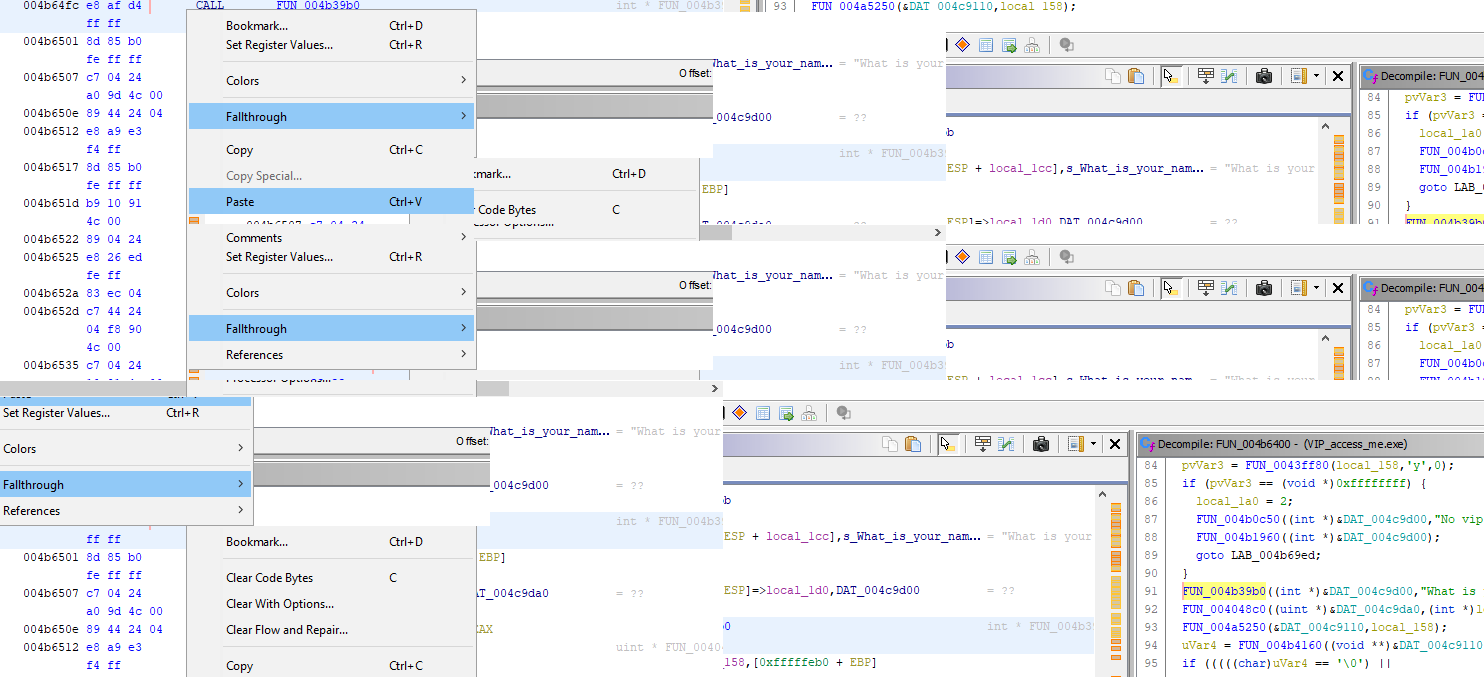Screen dimensions: 1484x677
Task: Select listing address 004b6522
Action: coord(49,239)
